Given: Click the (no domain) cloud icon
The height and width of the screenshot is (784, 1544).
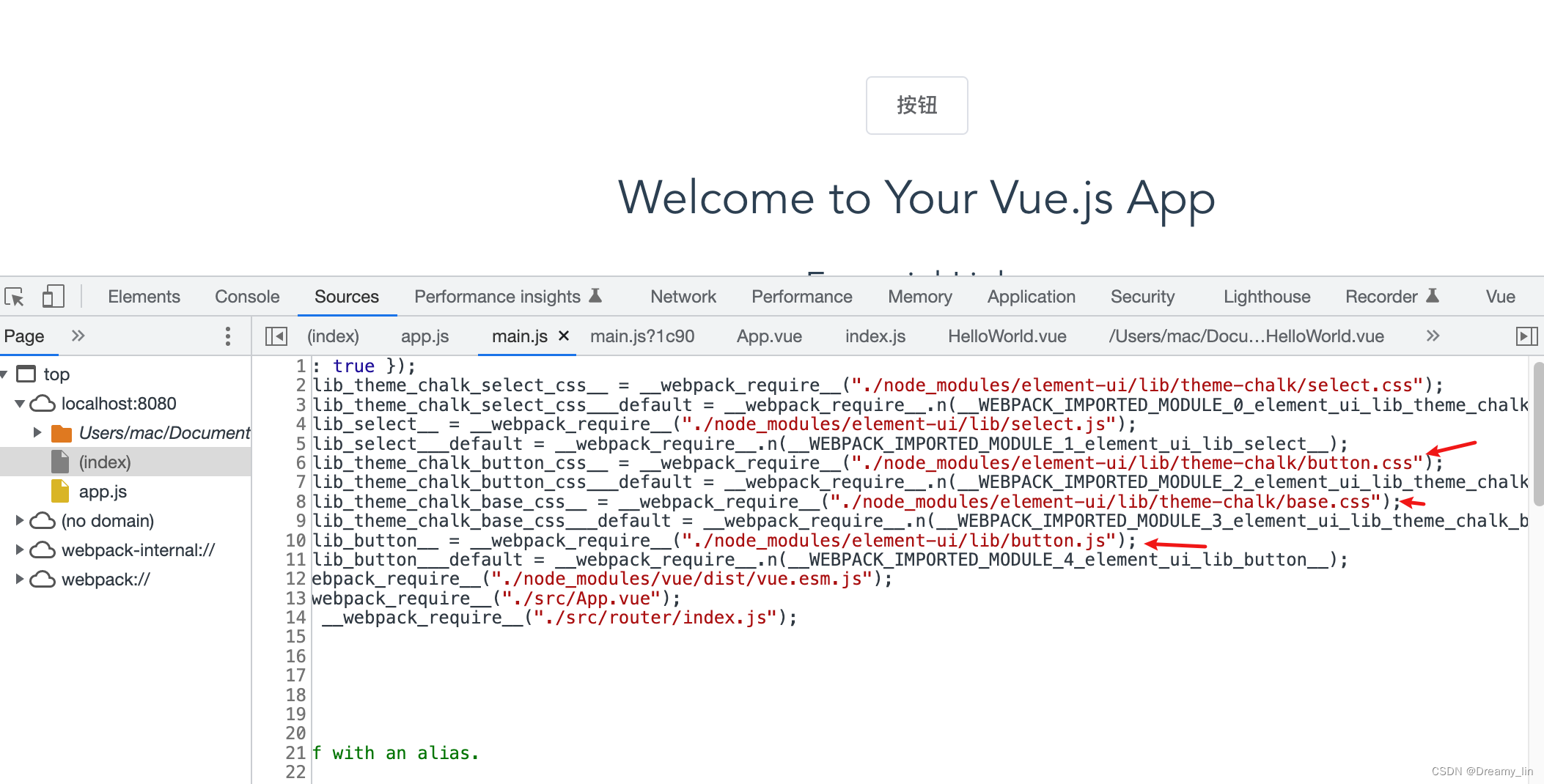Looking at the screenshot, I should (43, 521).
